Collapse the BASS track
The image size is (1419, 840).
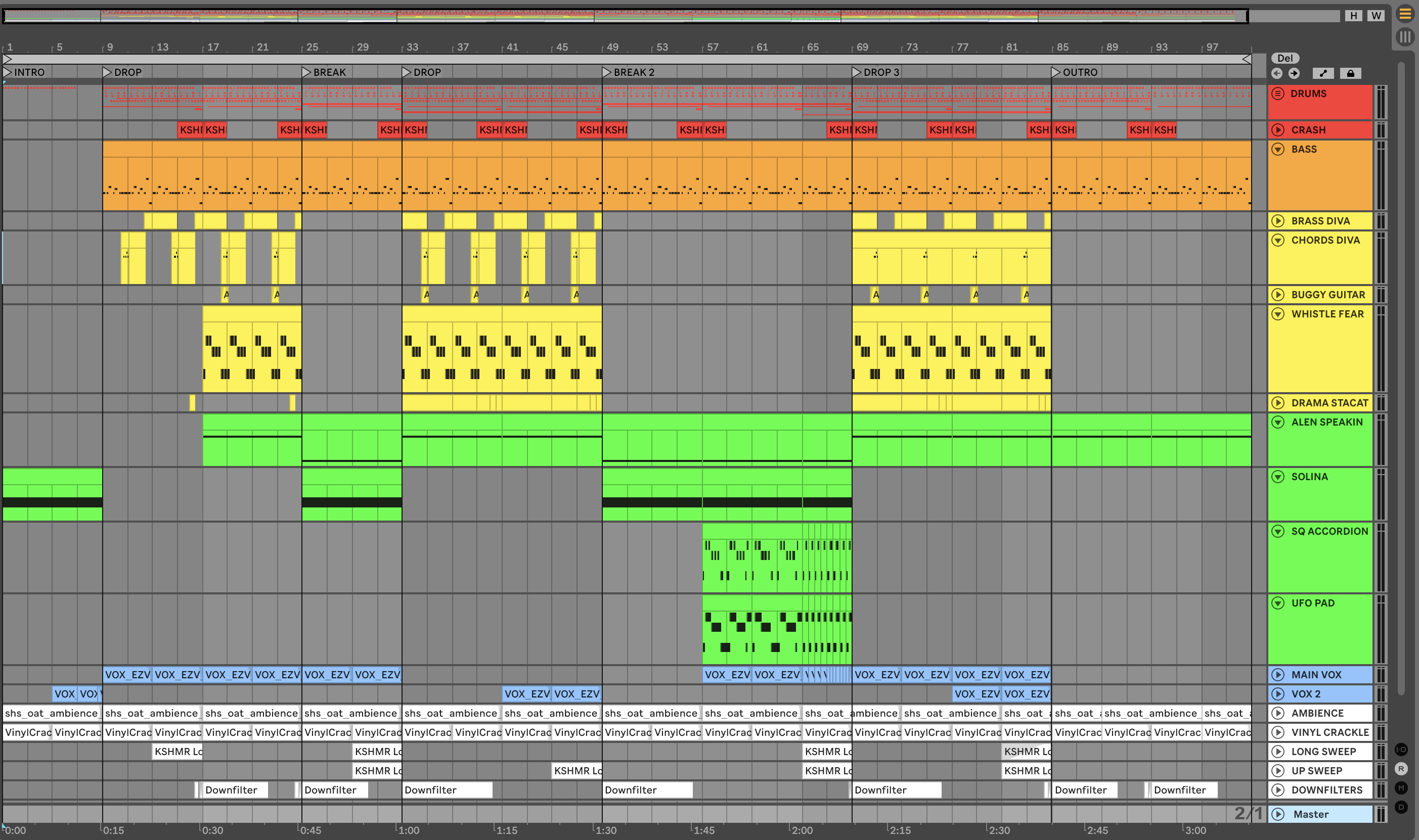pos(1278,150)
